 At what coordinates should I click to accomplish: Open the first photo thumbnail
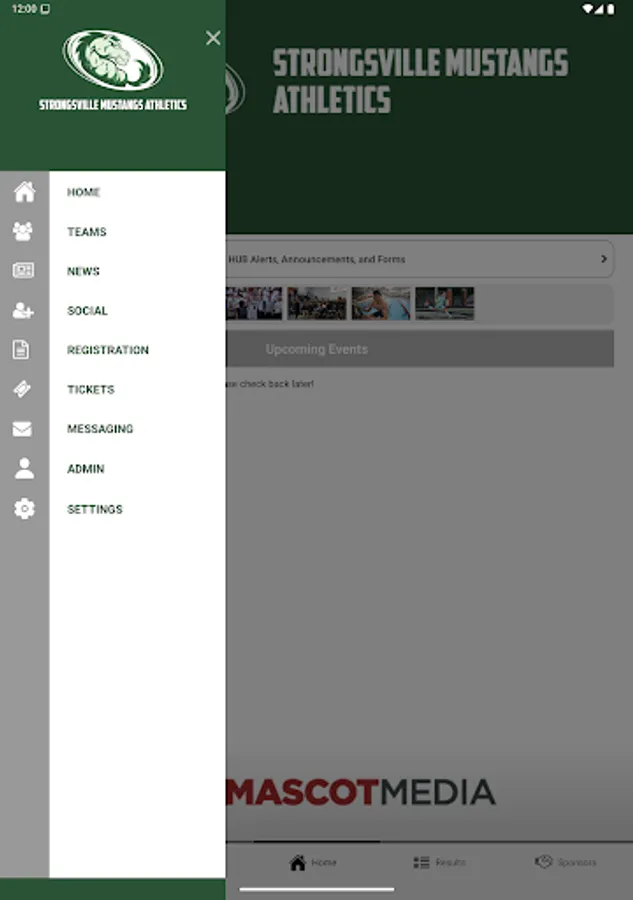(254, 303)
